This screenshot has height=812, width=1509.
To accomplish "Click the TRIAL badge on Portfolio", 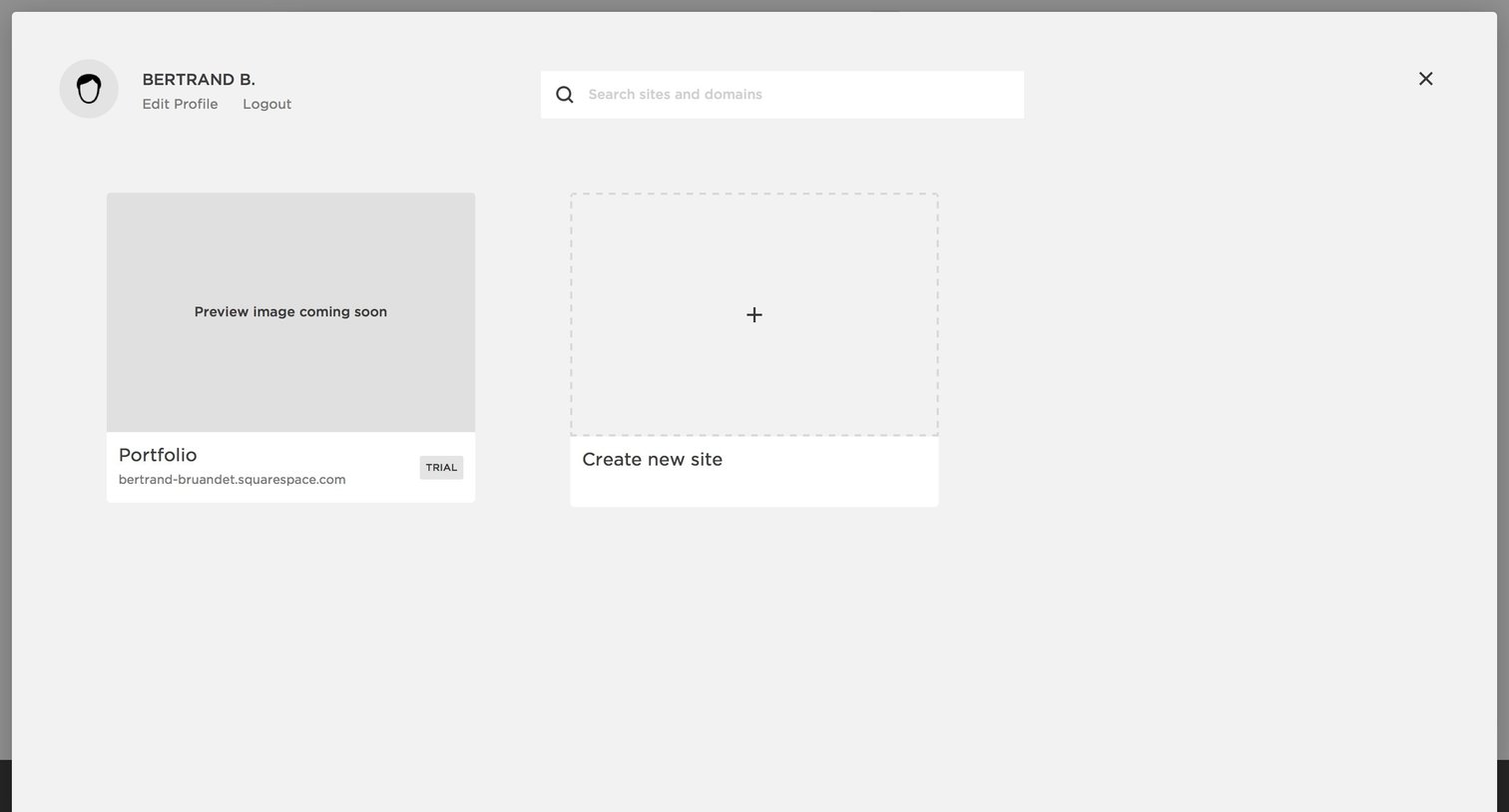I will [x=441, y=468].
